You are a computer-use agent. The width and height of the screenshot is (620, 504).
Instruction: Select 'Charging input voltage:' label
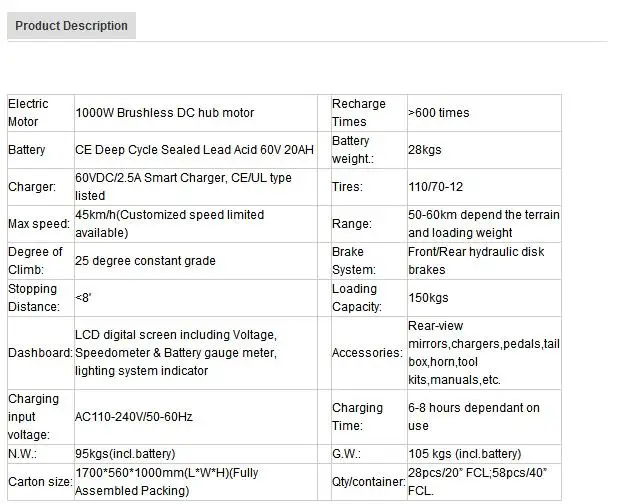[34, 417]
